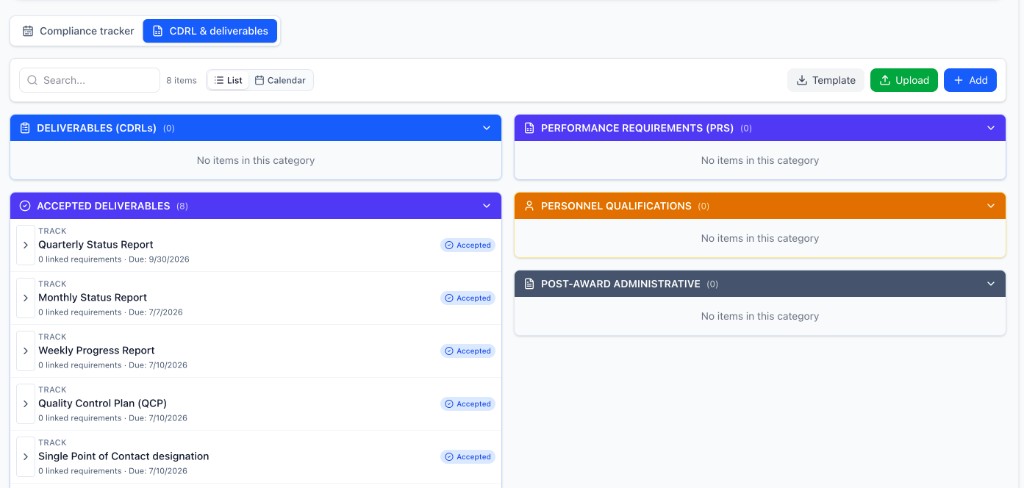Expand the Monthly Status Report row

click(x=26, y=298)
